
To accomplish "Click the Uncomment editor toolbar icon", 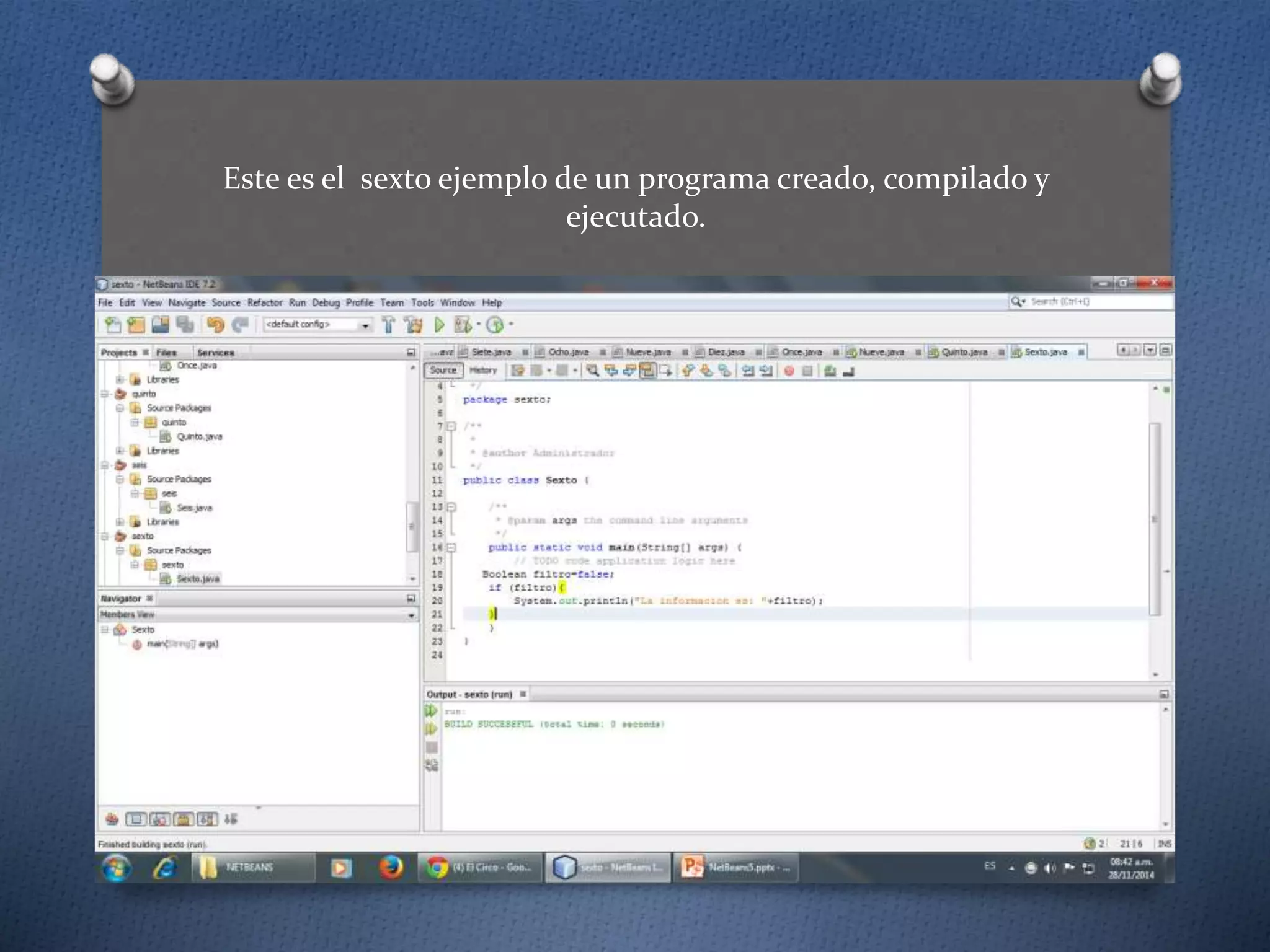I will [849, 371].
